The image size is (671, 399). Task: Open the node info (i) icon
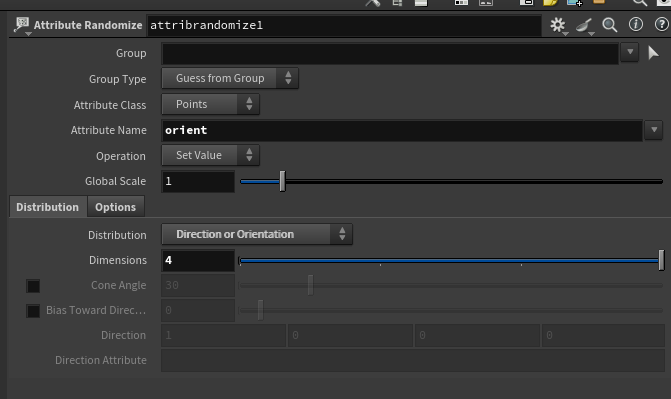tap(635, 25)
